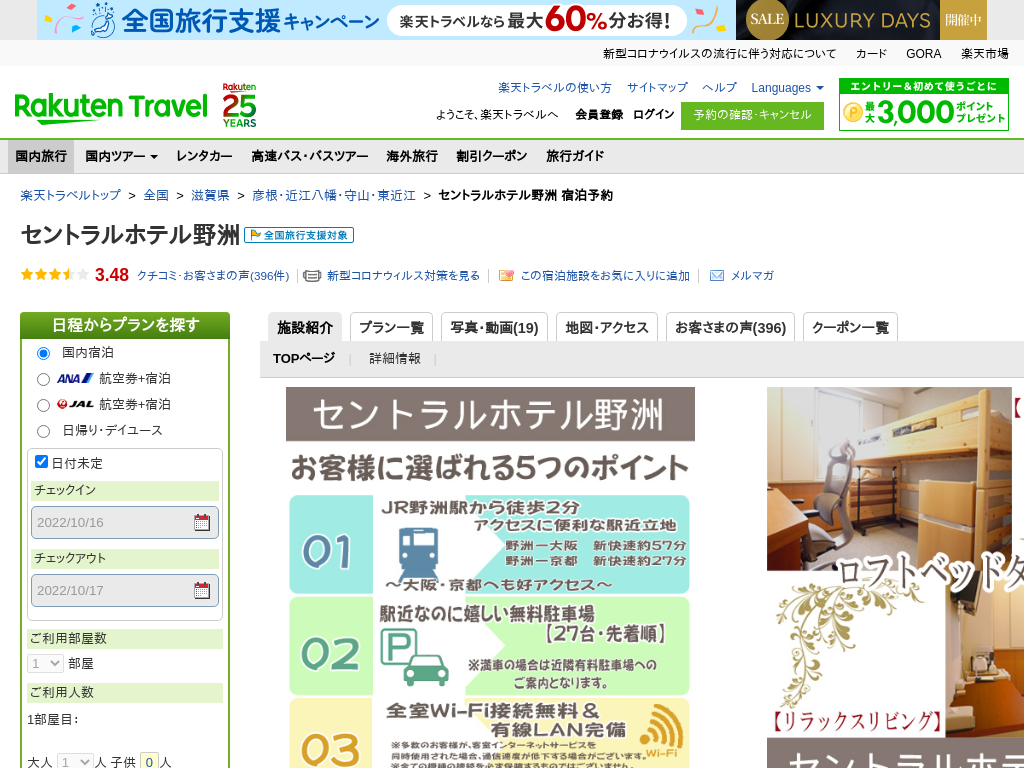Select 国内宿泊 radio button
The height and width of the screenshot is (768, 1024).
[43, 353]
